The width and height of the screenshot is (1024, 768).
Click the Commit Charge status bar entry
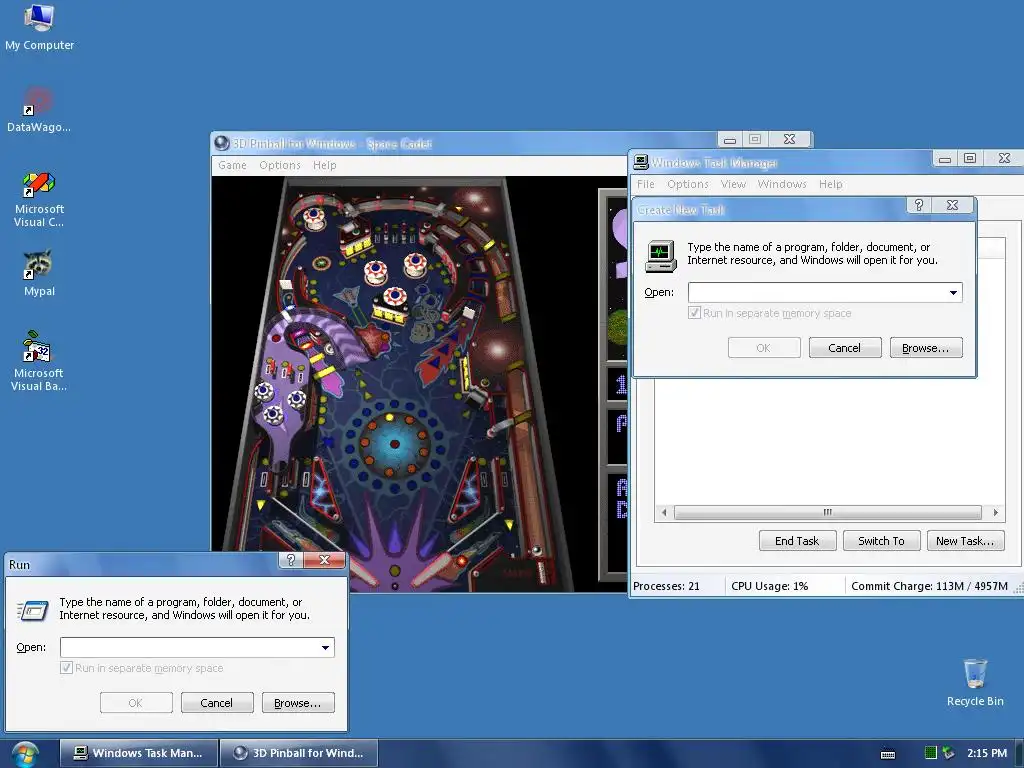929,586
